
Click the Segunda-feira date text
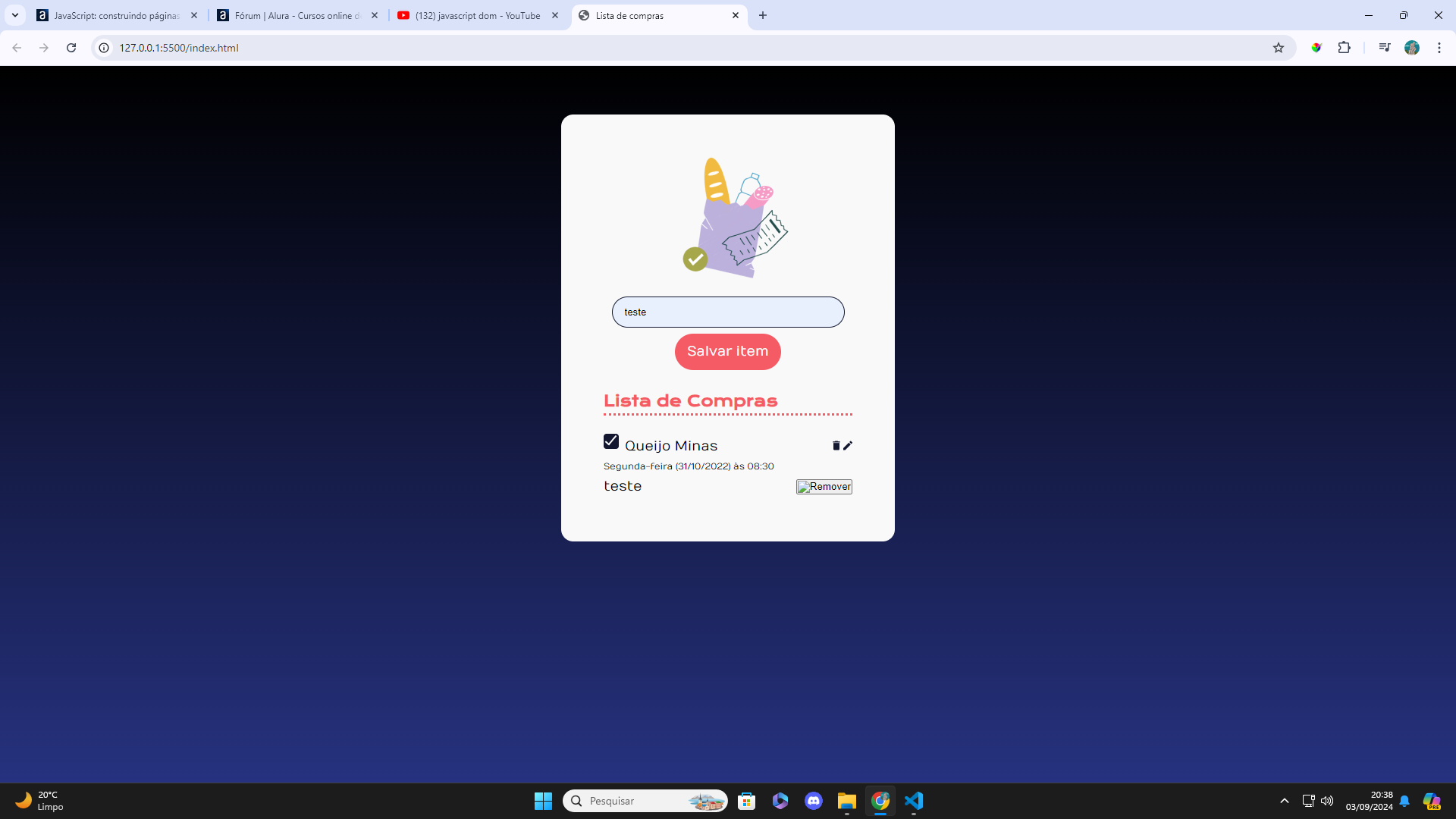point(689,466)
